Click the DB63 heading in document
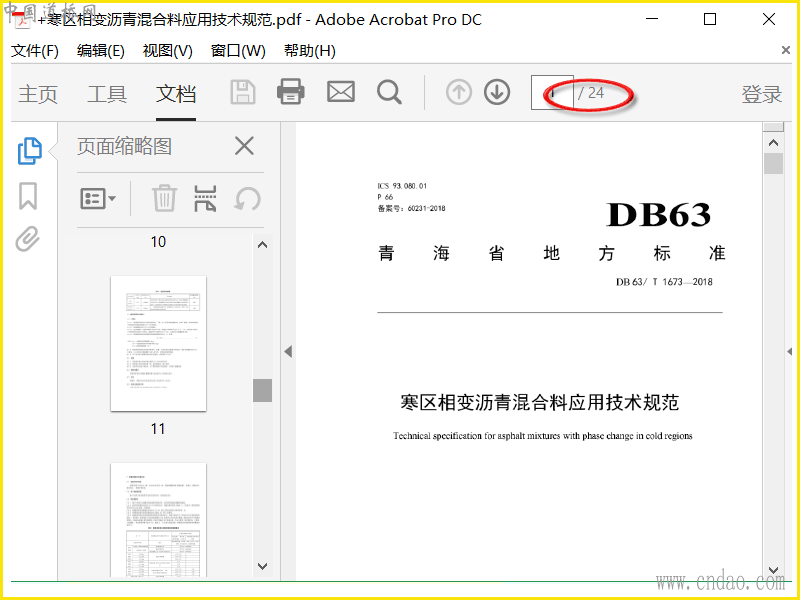This screenshot has width=800, height=600. (659, 214)
